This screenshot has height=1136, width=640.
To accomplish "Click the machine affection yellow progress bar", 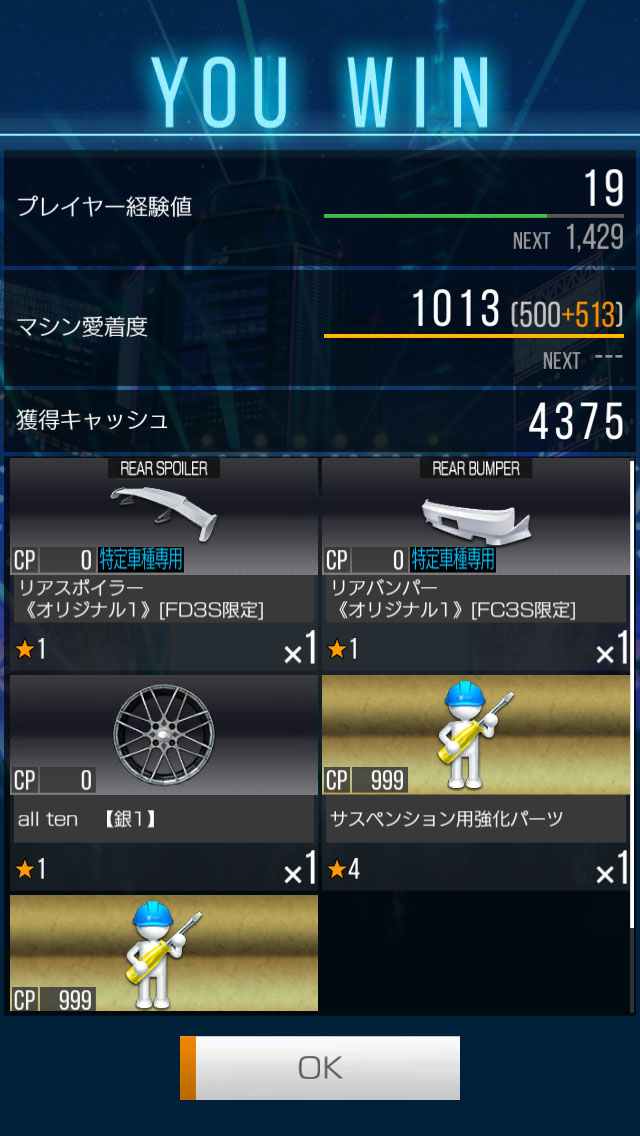I will [473, 336].
